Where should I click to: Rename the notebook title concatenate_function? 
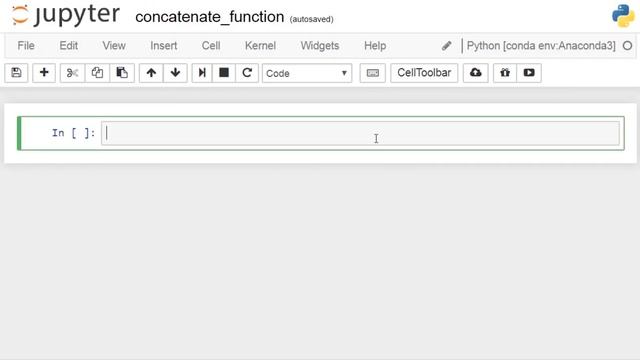pos(210,17)
